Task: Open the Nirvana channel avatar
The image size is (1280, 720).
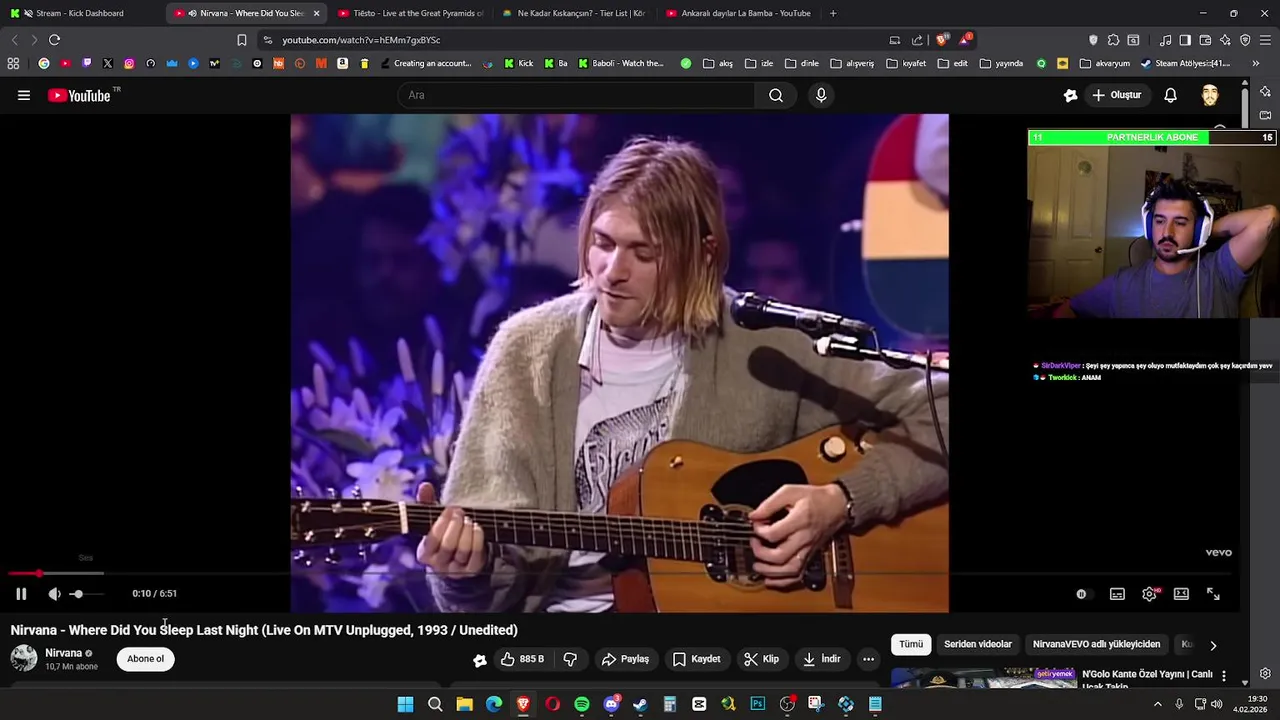Action: [24, 658]
